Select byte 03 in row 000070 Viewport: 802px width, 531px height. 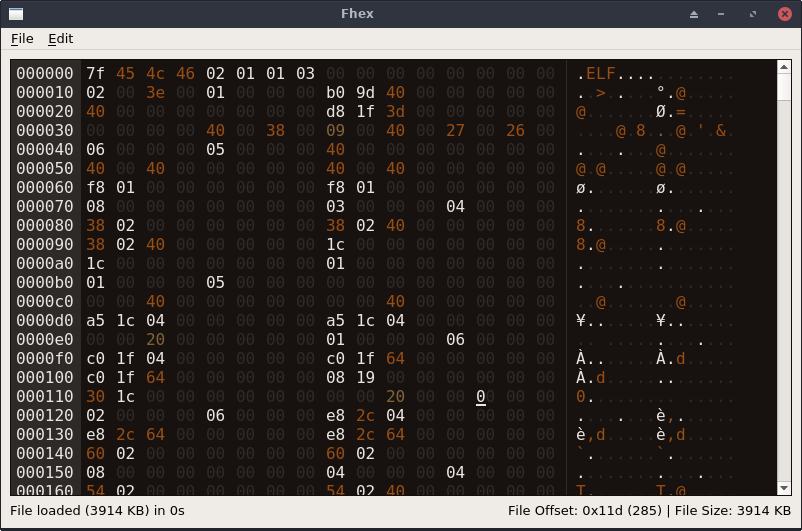click(335, 207)
